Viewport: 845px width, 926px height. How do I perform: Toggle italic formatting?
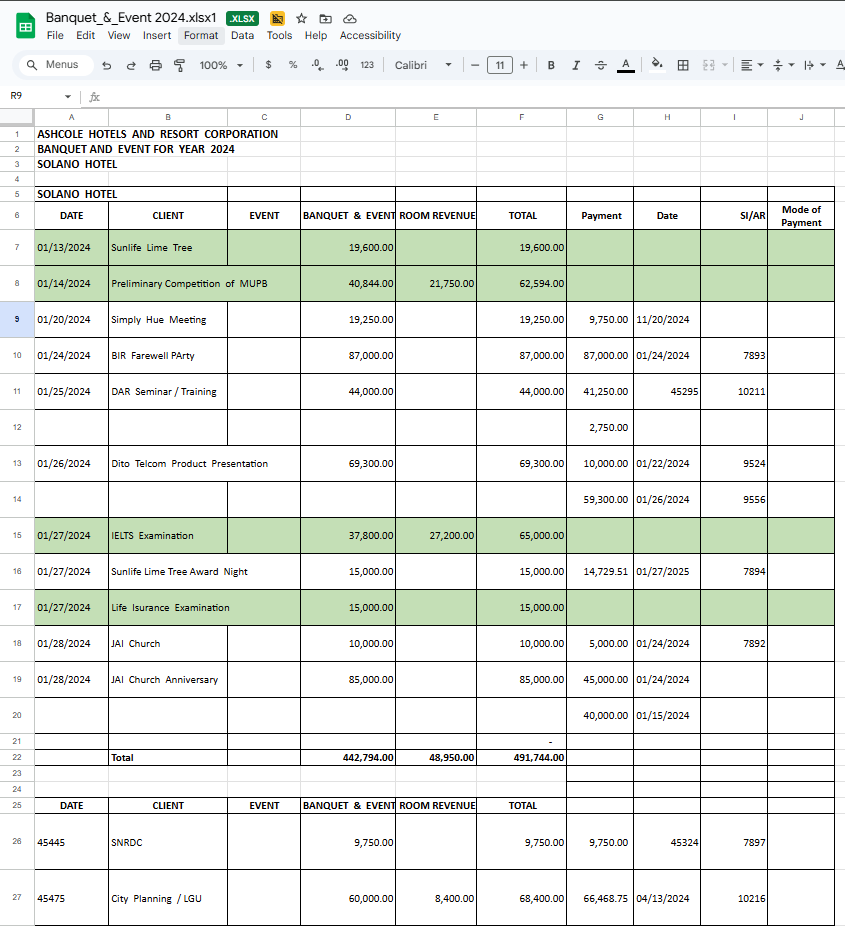(576, 65)
